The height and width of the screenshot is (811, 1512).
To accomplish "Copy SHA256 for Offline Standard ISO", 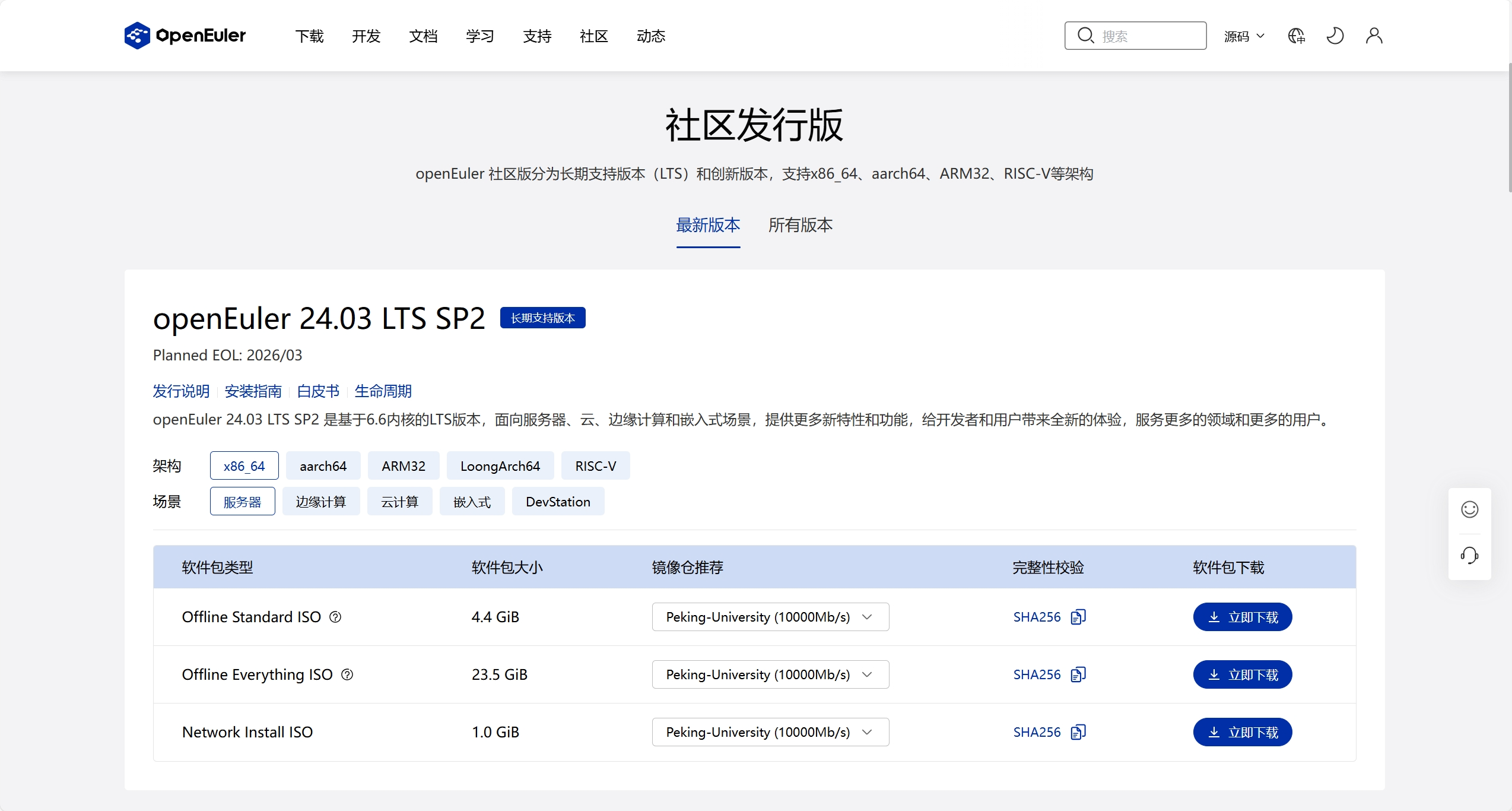I will [x=1078, y=617].
